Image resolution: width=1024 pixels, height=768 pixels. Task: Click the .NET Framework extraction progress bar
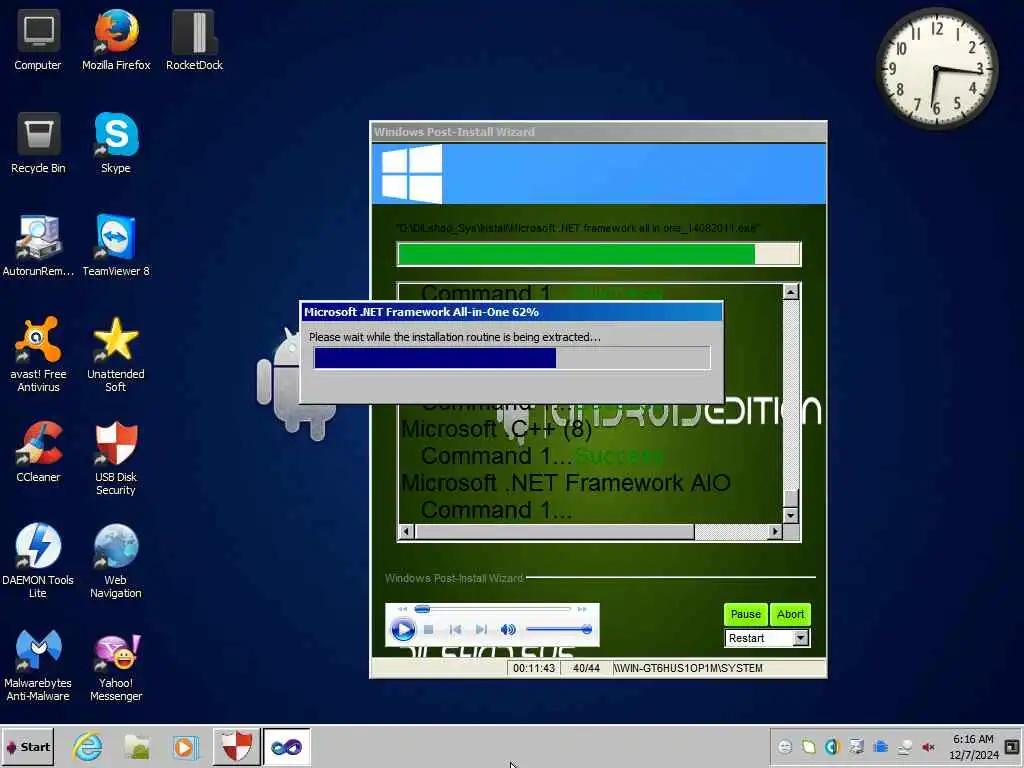512,358
